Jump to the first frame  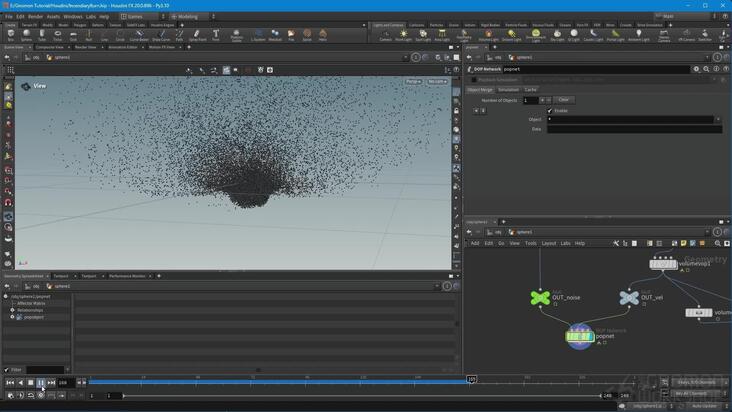(x=10, y=383)
